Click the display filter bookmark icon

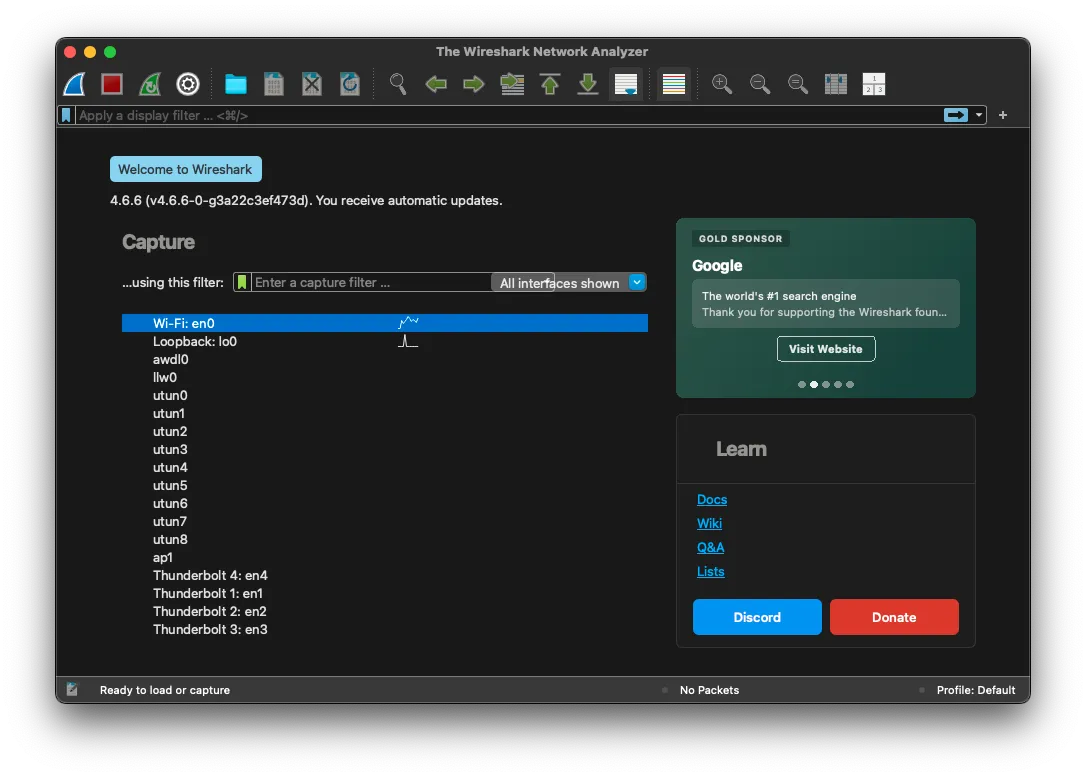pyautogui.click(x=66, y=115)
